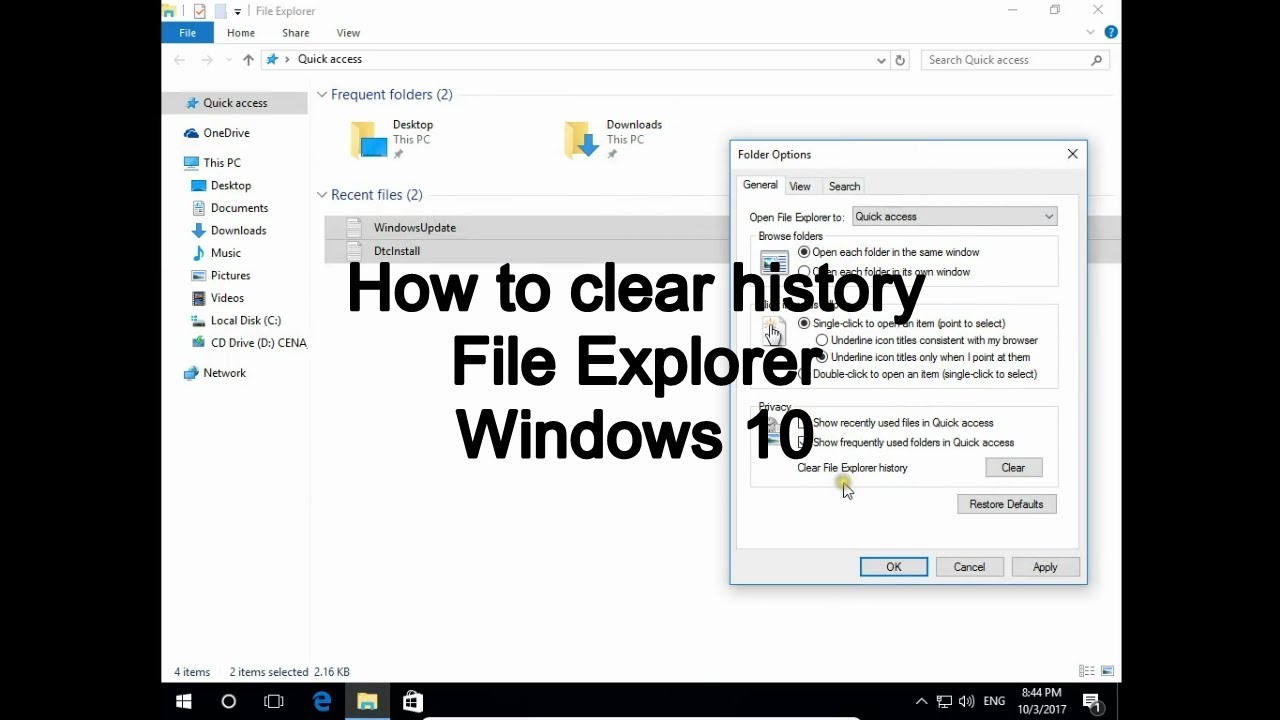Open the Windows Start menu
Image resolution: width=1280 pixels, height=720 pixels.
(x=184, y=702)
